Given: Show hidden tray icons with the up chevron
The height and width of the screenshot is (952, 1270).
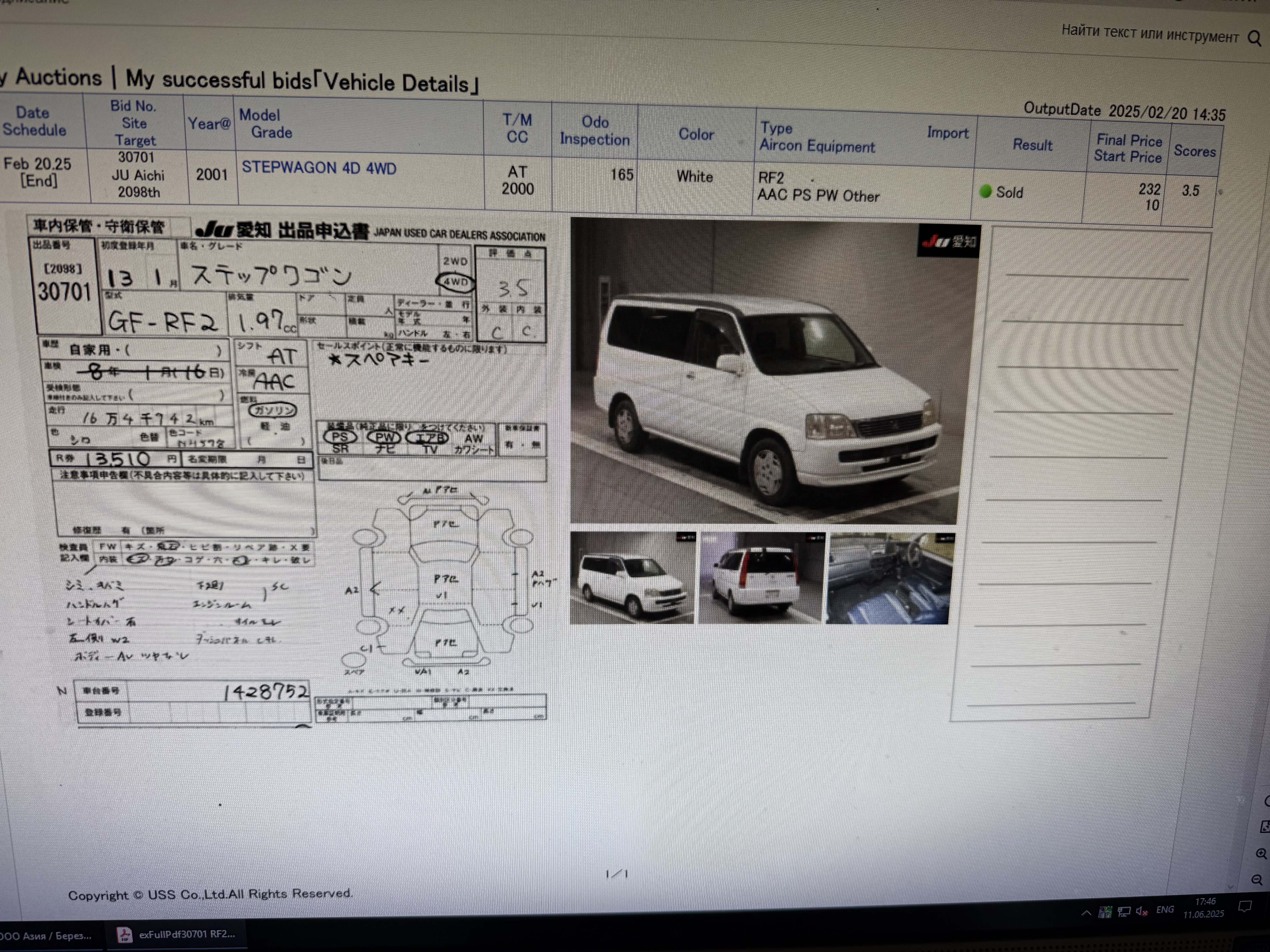Looking at the screenshot, I should point(1086,912).
